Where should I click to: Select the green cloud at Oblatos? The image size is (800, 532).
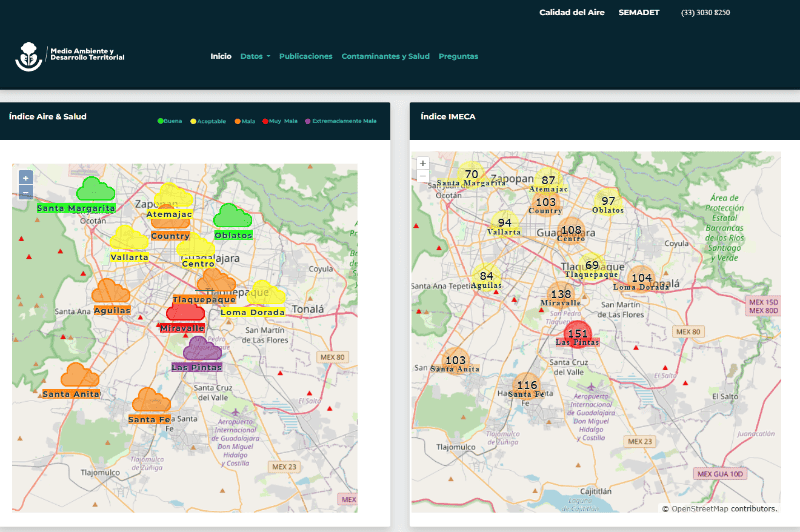(232, 216)
